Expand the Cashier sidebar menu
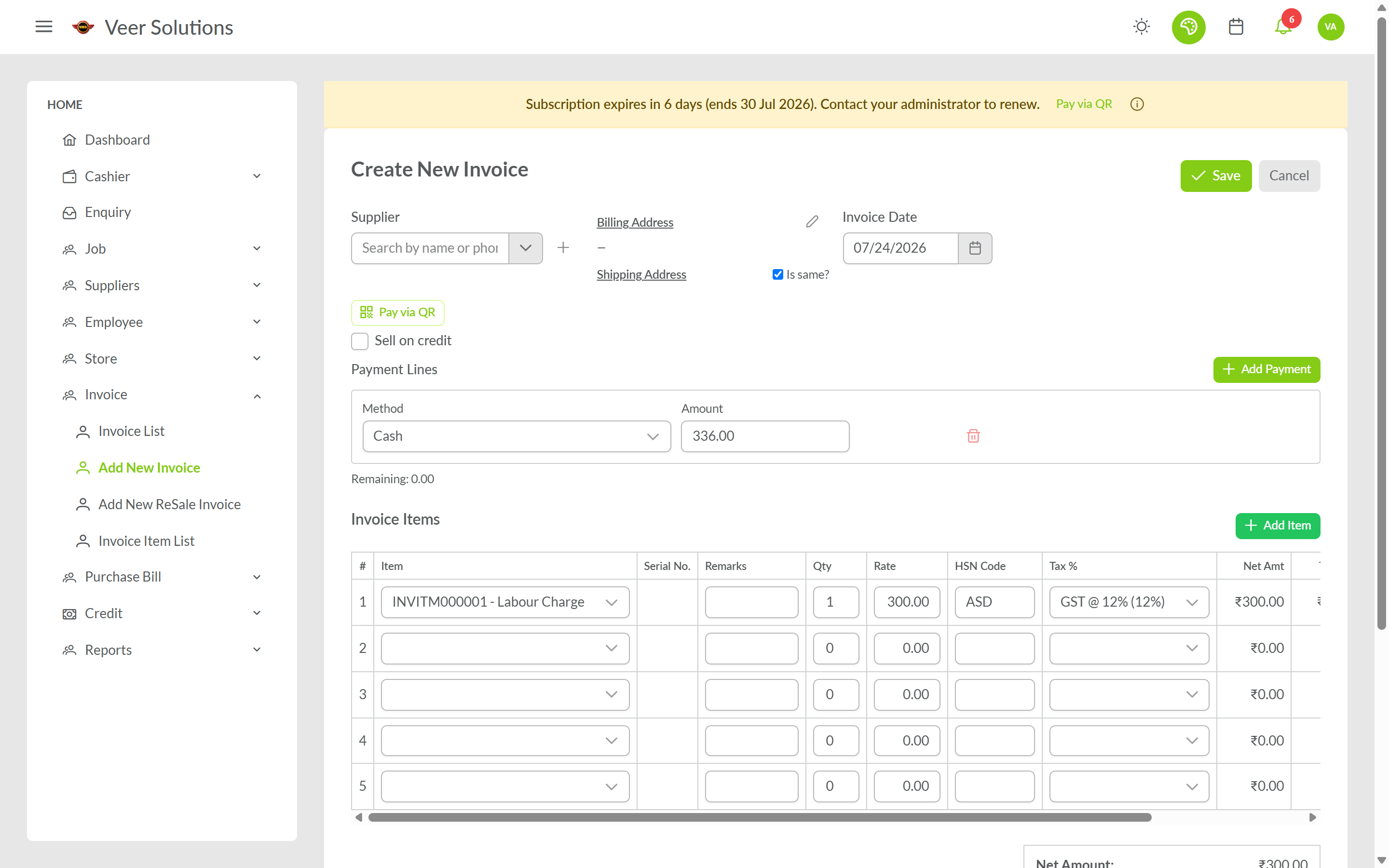The width and height of the screenshot is (1389, 868). coord(162,176)
